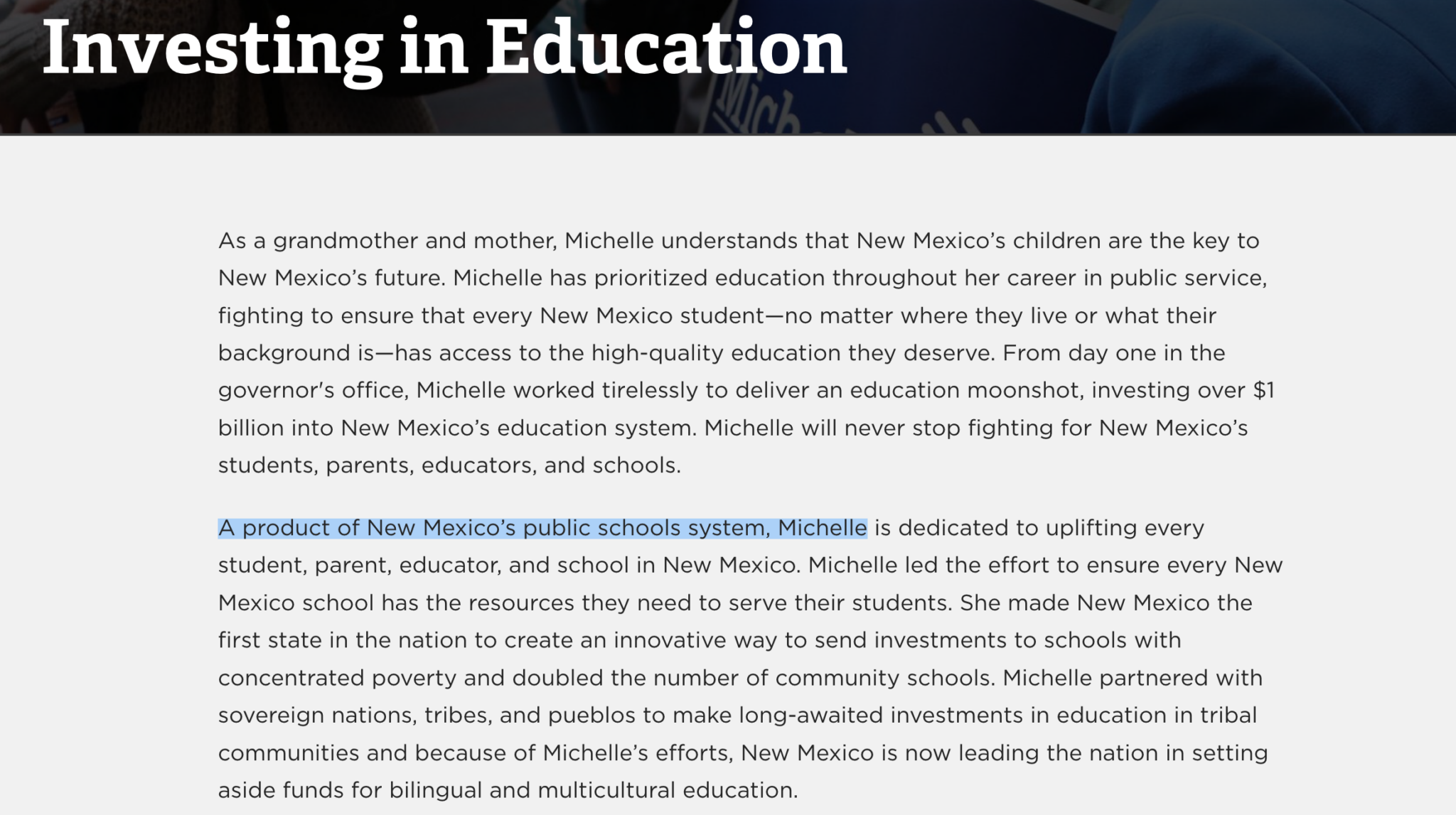Image resolution: width=1456 pixels, height=815 pixels.
Task: Click the words "Michelle partnered with" in the second paragraph
Action: (1132, 678)
